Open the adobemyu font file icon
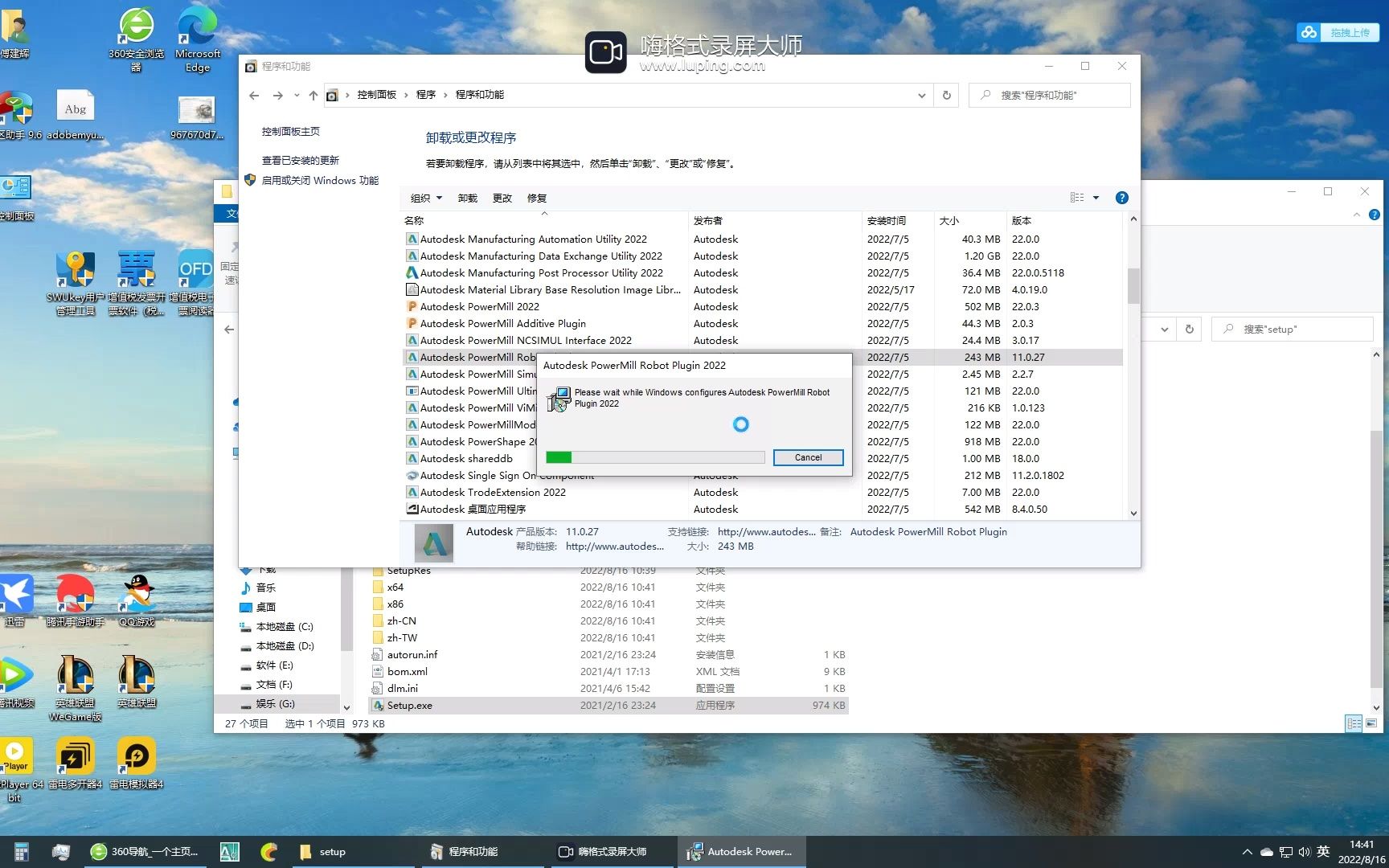The height and width of the screenshot is (868, 1389). pyautogui.click(x=75, y=115)
